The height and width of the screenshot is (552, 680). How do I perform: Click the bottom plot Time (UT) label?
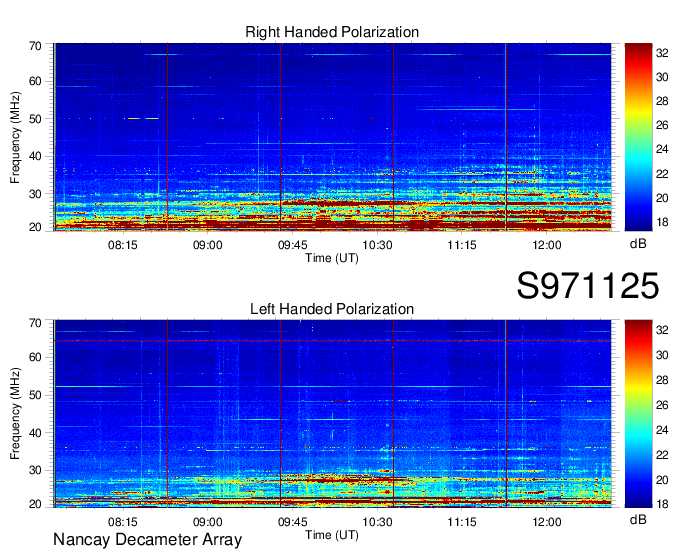click(332, 535)
